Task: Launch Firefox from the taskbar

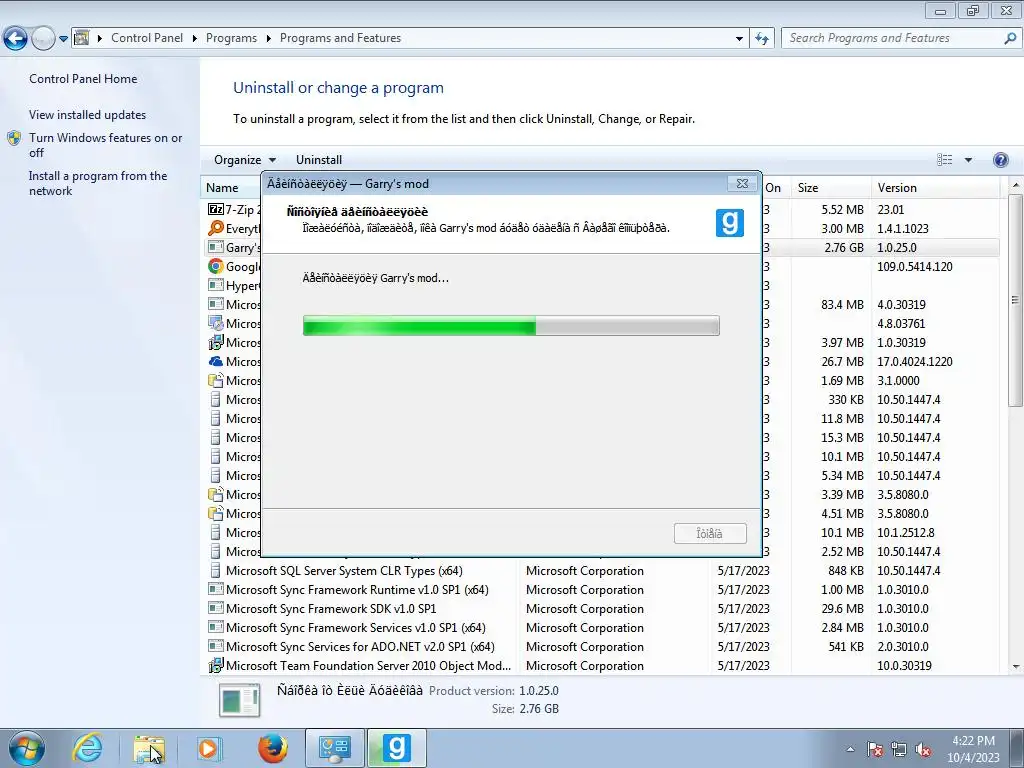Action: 272,748
